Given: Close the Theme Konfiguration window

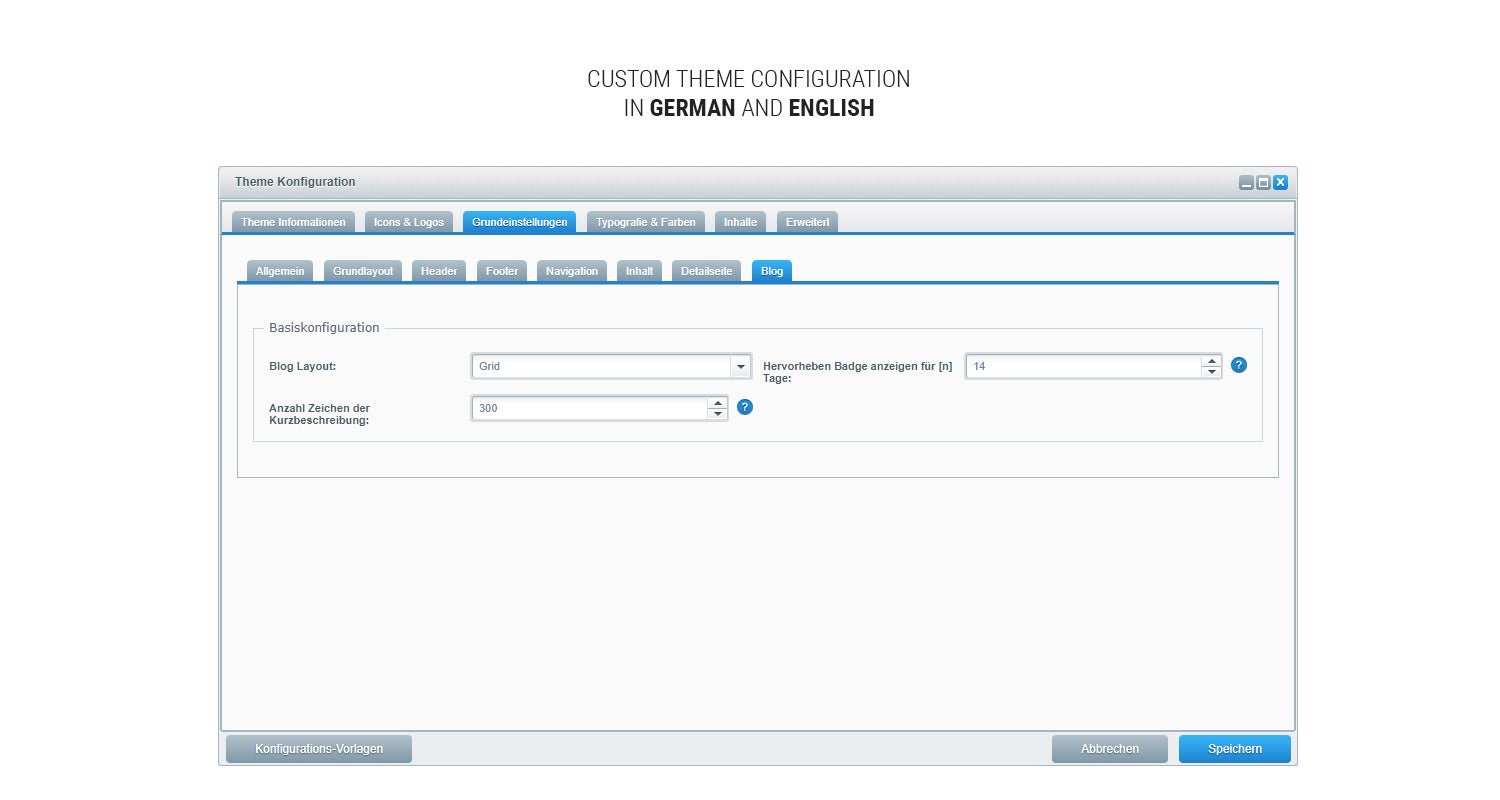Looking at the screenshot, I should [x=1280, y=183].
